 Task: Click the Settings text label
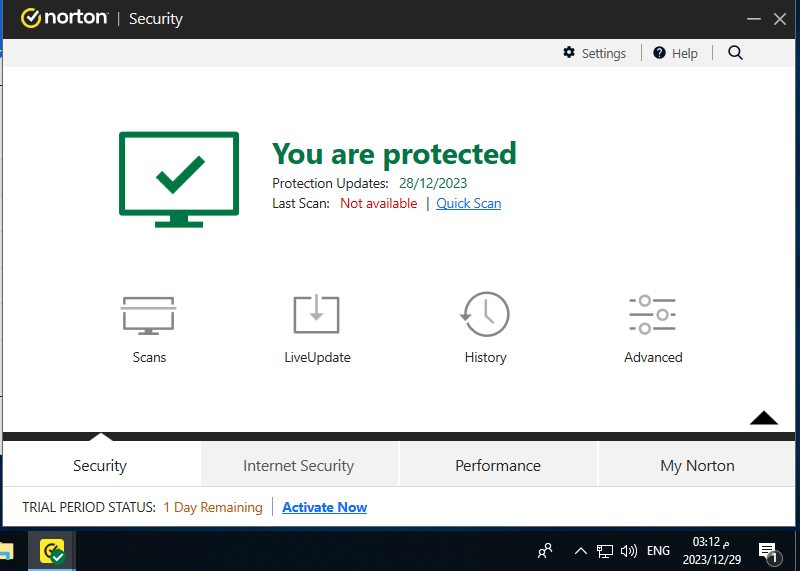tap(604, 53)
